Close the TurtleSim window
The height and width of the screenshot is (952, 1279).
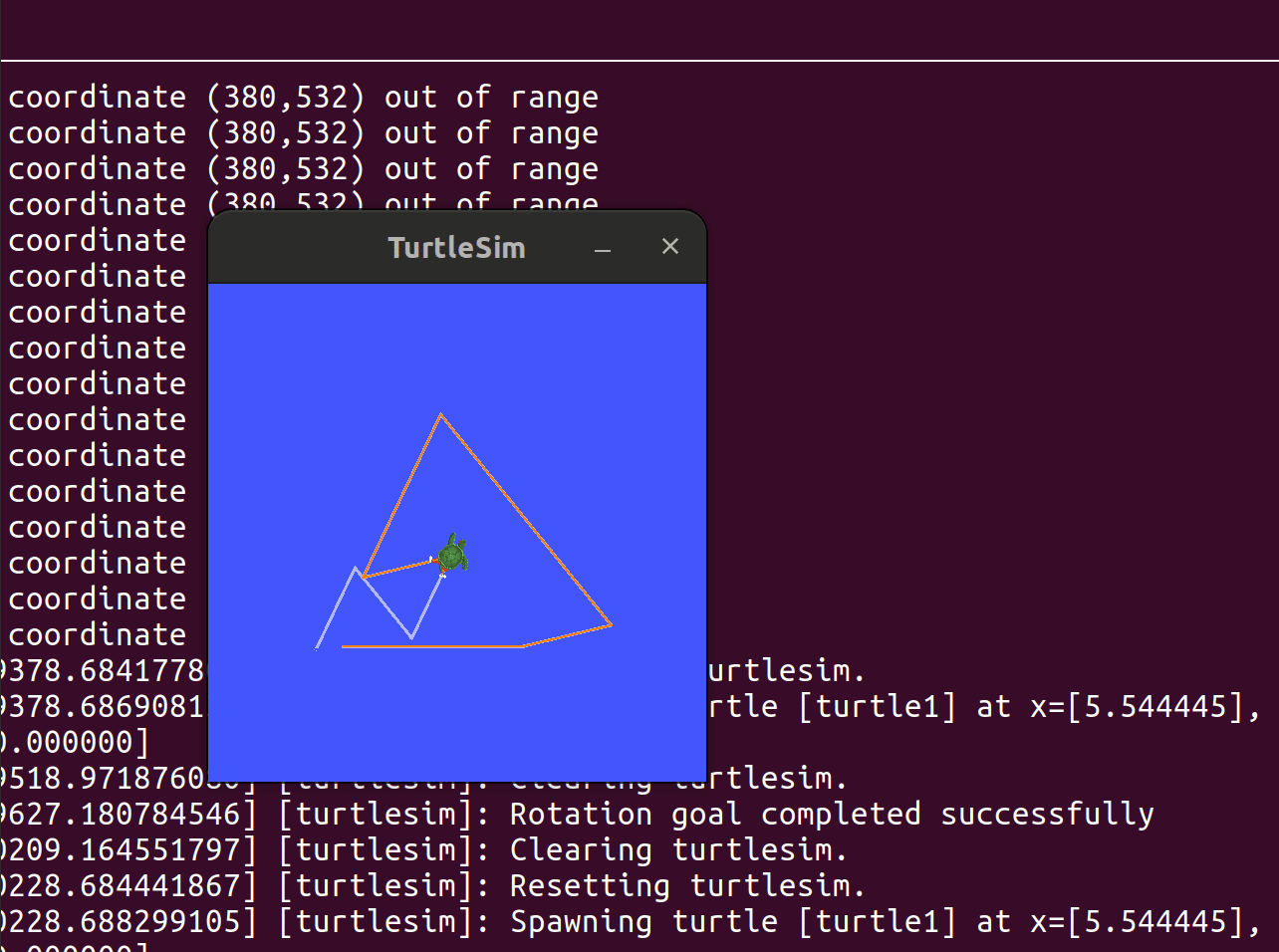[x=670, y=246]
